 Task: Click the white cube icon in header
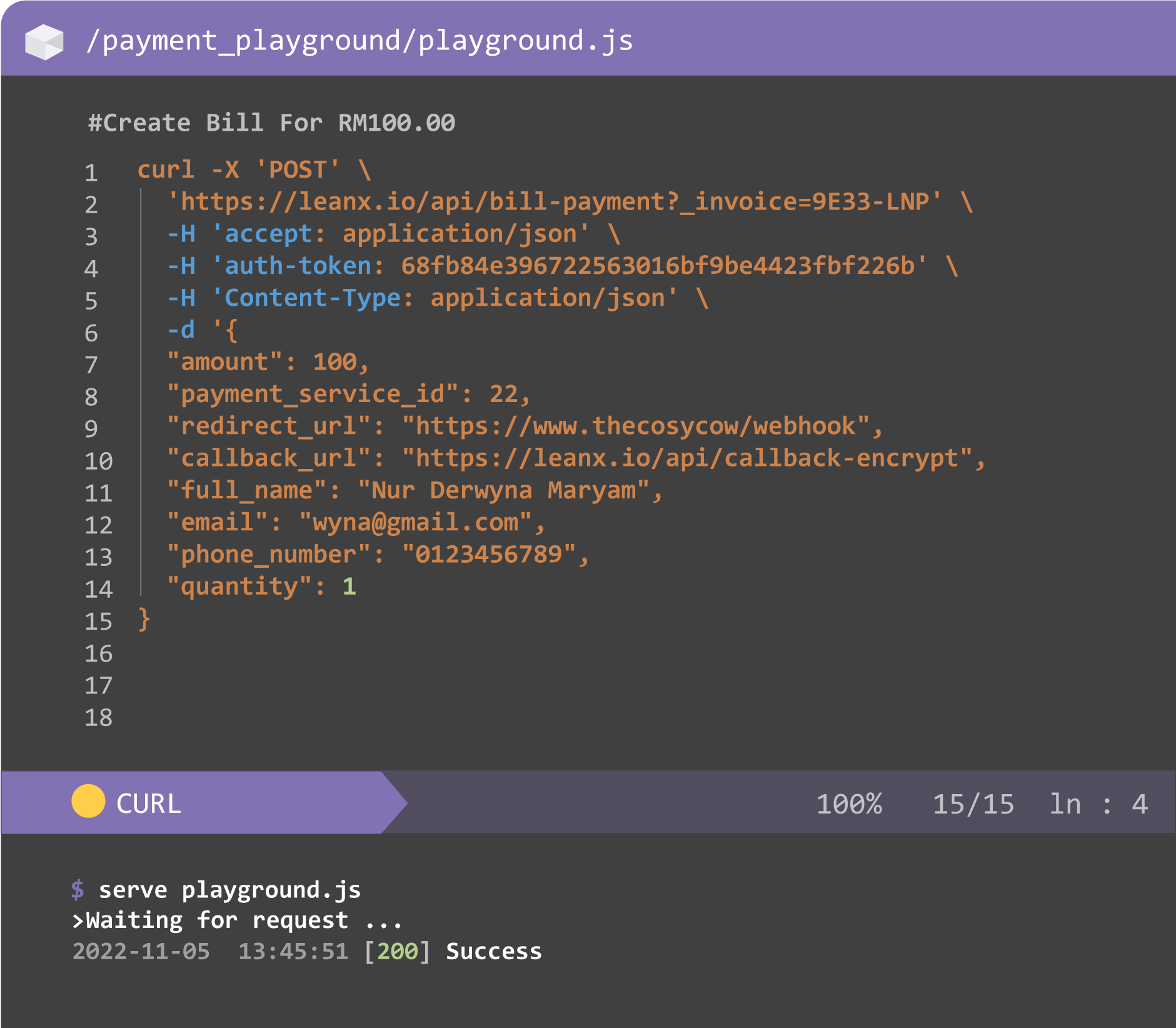44,42
